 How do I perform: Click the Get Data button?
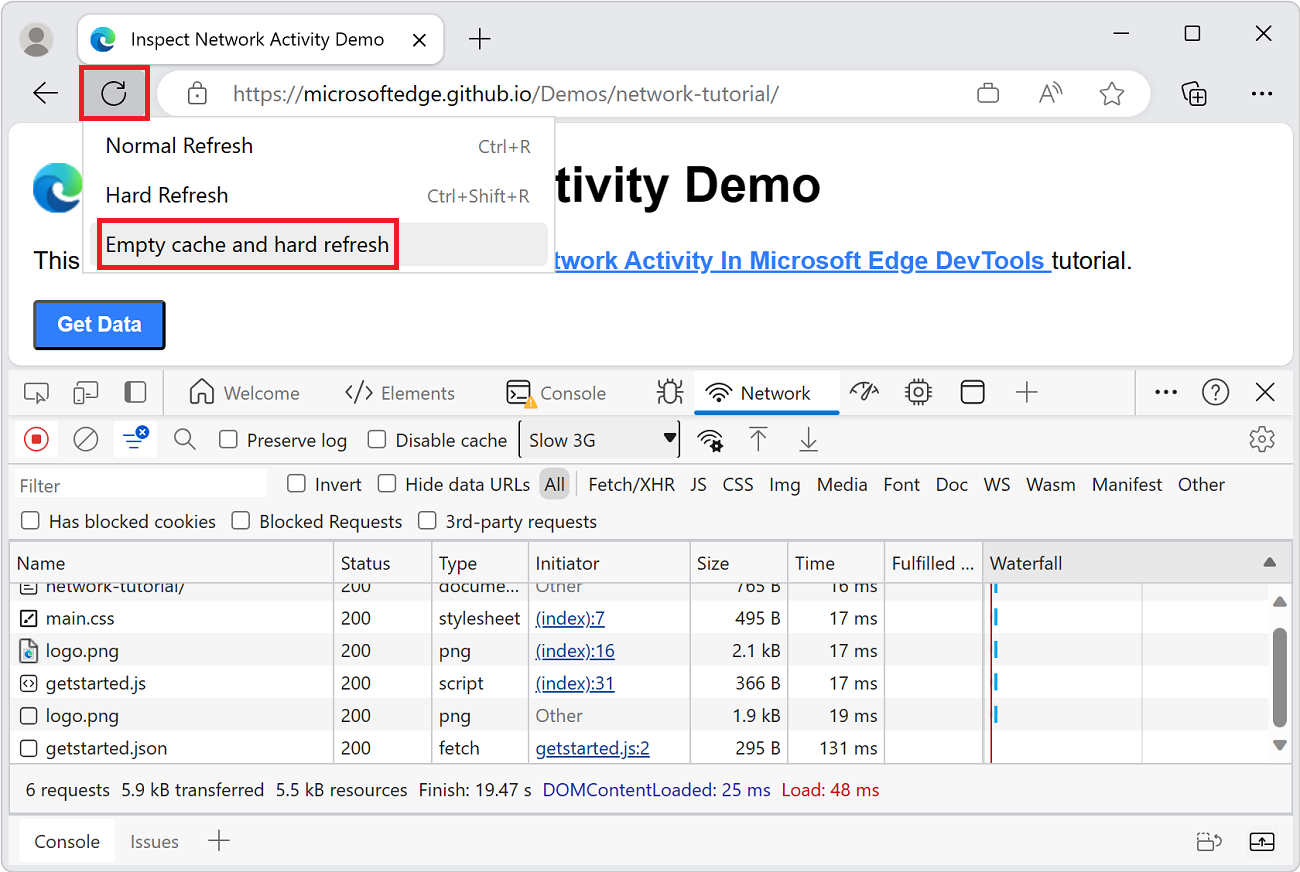point(99,324)
